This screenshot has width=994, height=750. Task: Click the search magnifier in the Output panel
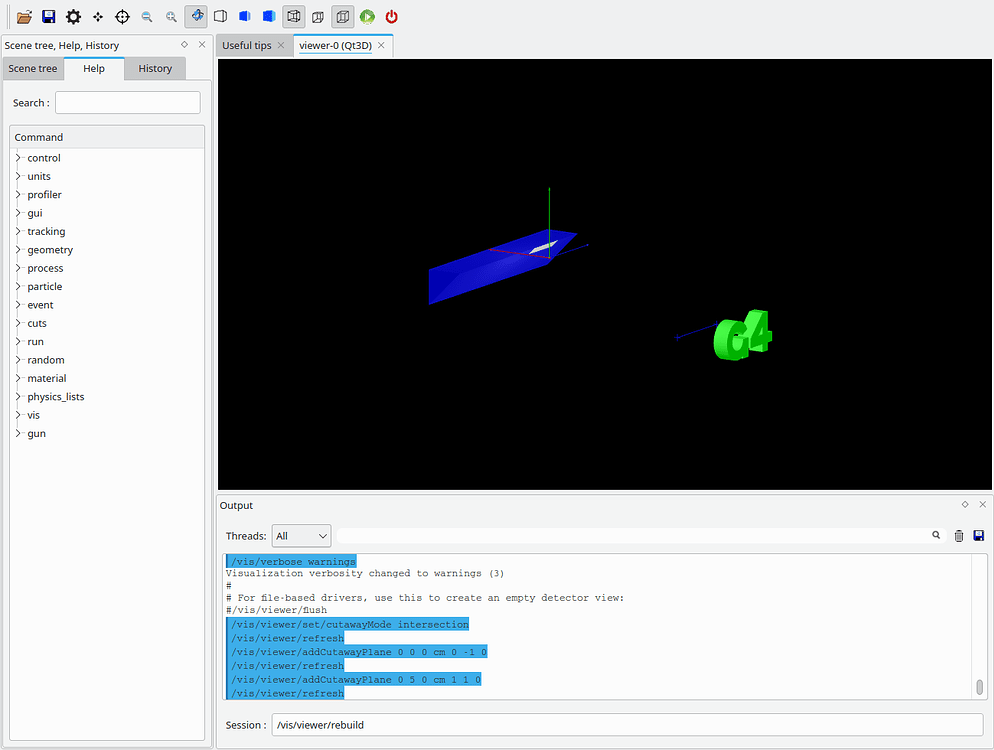936,535
